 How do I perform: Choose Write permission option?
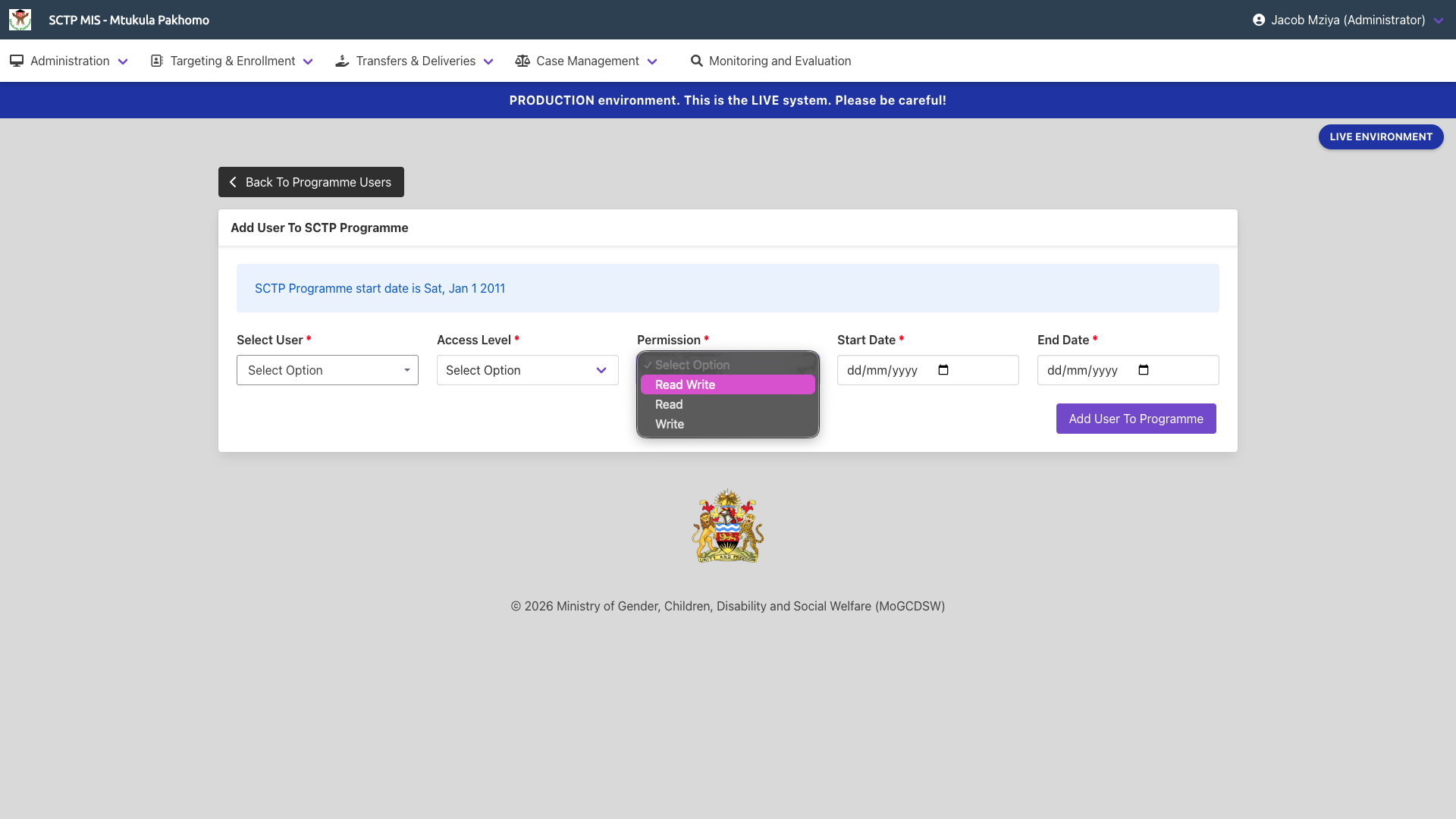coord(728,424)
